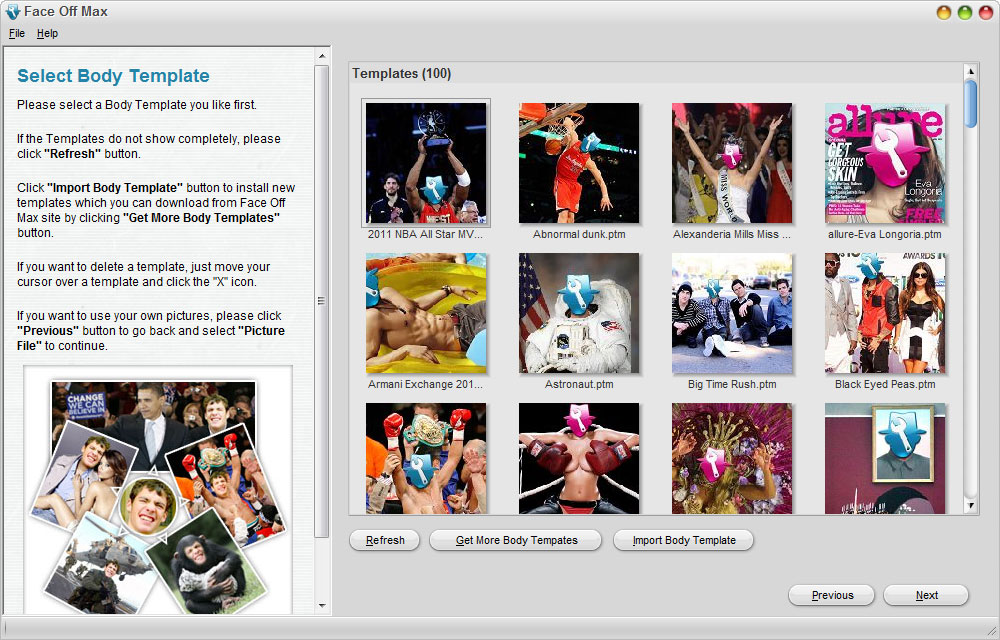
Task: Pick the Alexanderia Mills Miss World template
Action: coord(732,163)
